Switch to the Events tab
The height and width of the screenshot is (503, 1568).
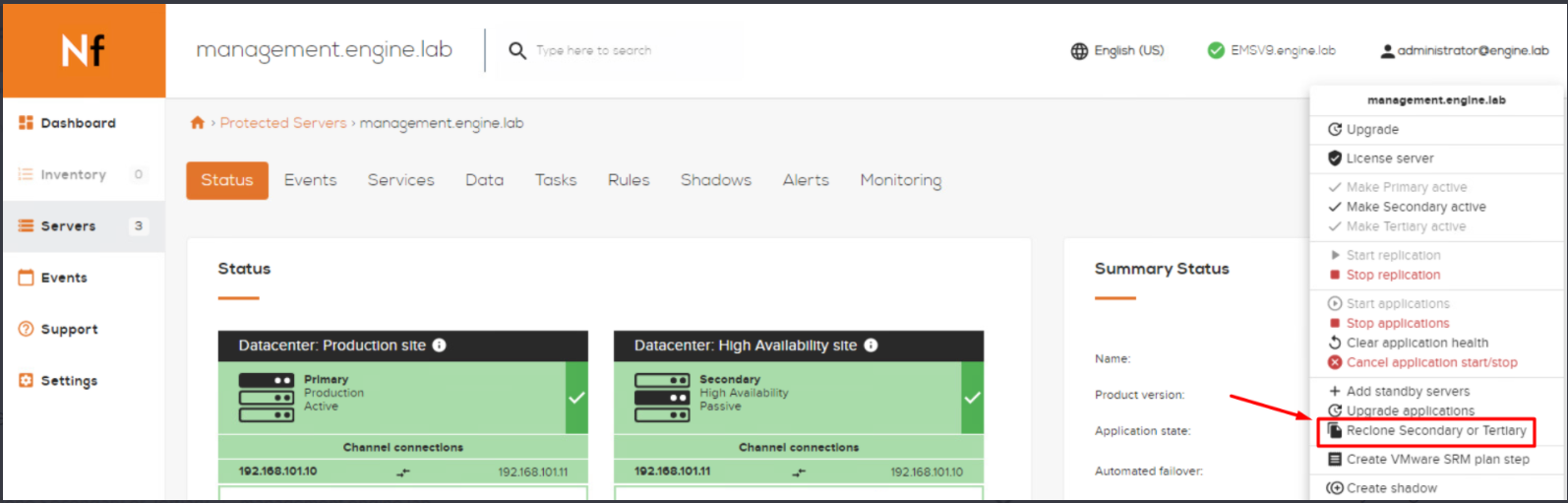[310, 180]
